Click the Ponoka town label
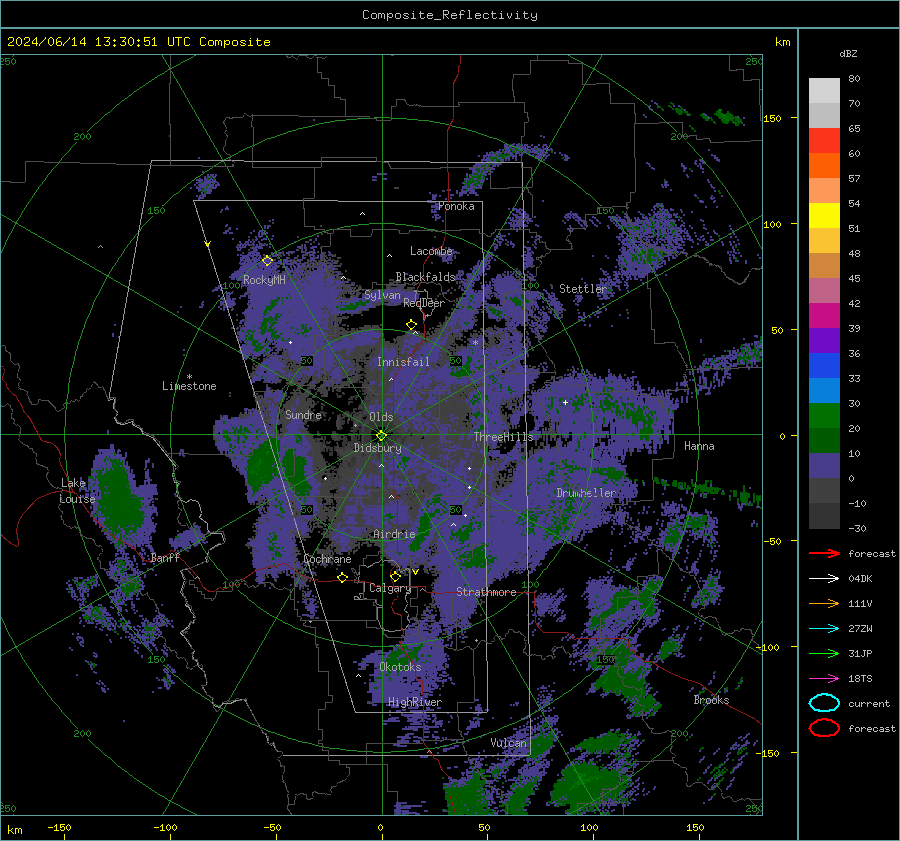 coord(456,206)
